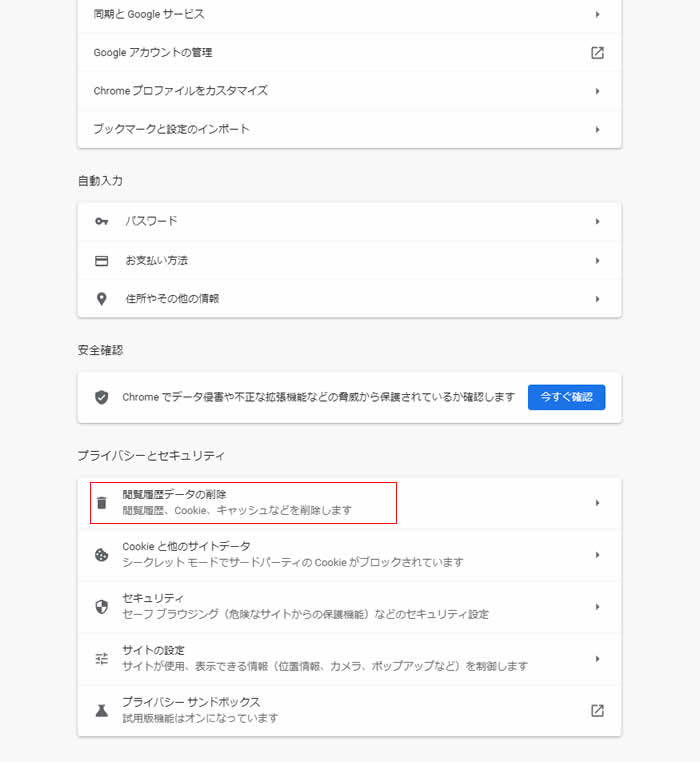Image resolution: width=700 pixels, height=762 pixels.
Task: Click the key icon beside パスワード
Action: pos(102,221)
